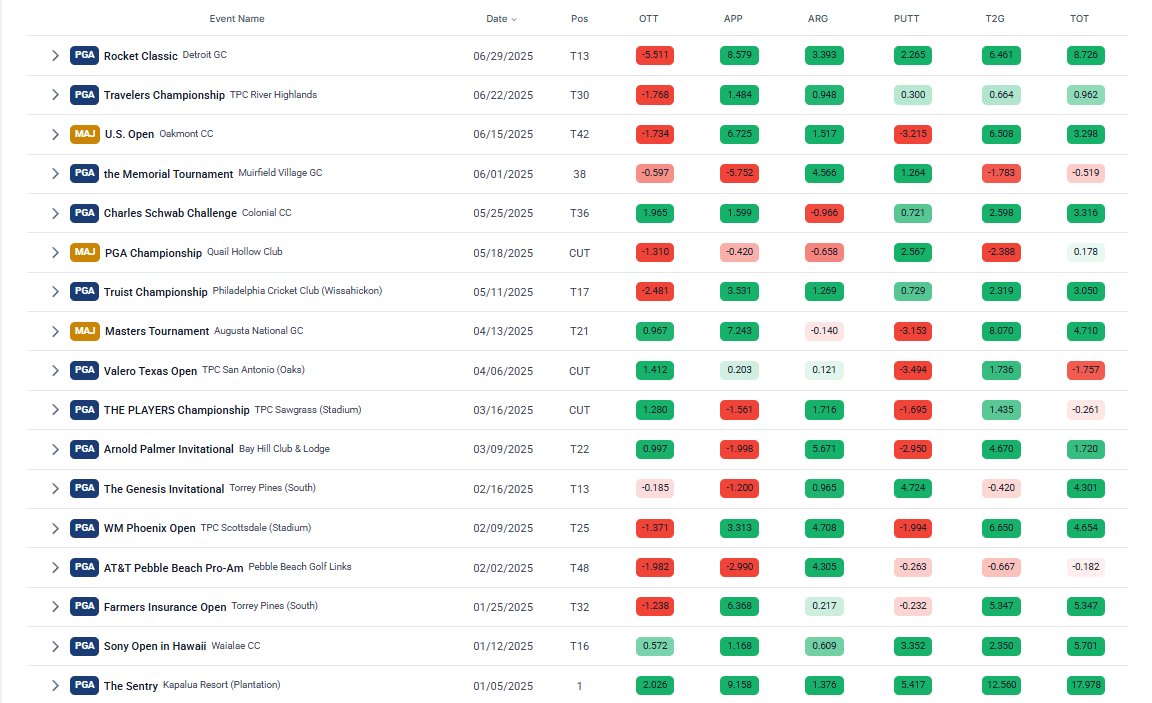Screen dimensions: 1152x703
Task: Sort by the PUTT column header
Action: click(x=907, y=19)
